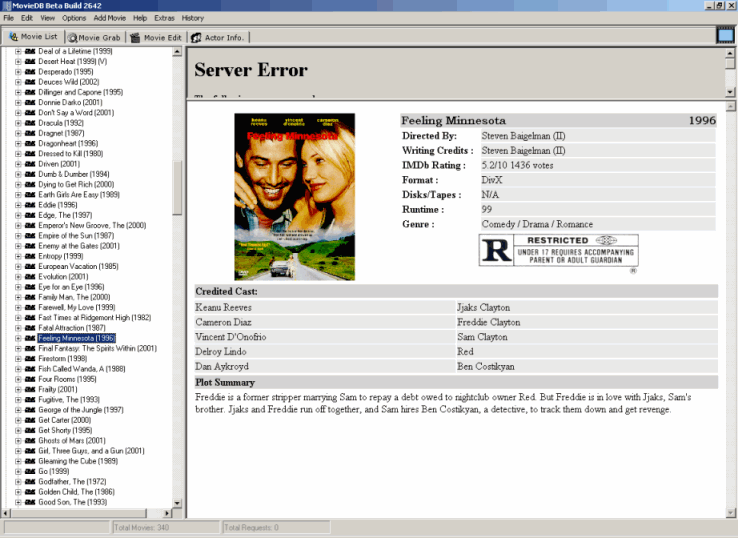This screenshot has width=738, height=538.
Task: Click Keanu Reeves in Credited Cast
Action: (x=224, y=307)
